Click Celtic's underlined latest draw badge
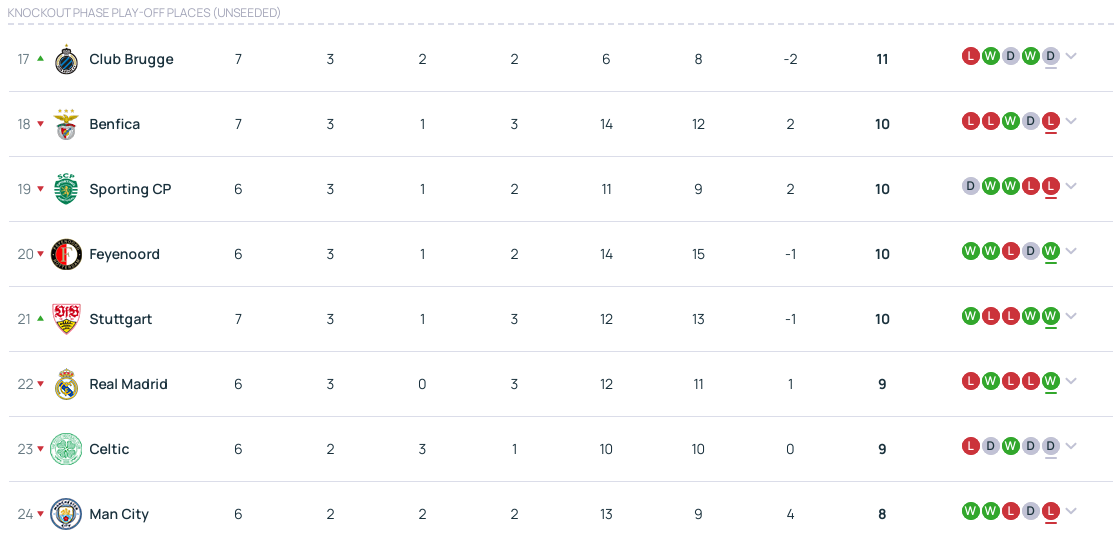This screenshot has height=551, width=1120. click(x=1050, y=446)
